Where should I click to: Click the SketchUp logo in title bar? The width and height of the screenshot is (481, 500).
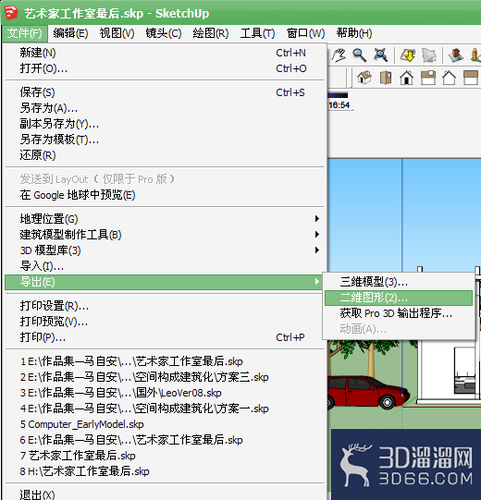(x=11, y=13)
